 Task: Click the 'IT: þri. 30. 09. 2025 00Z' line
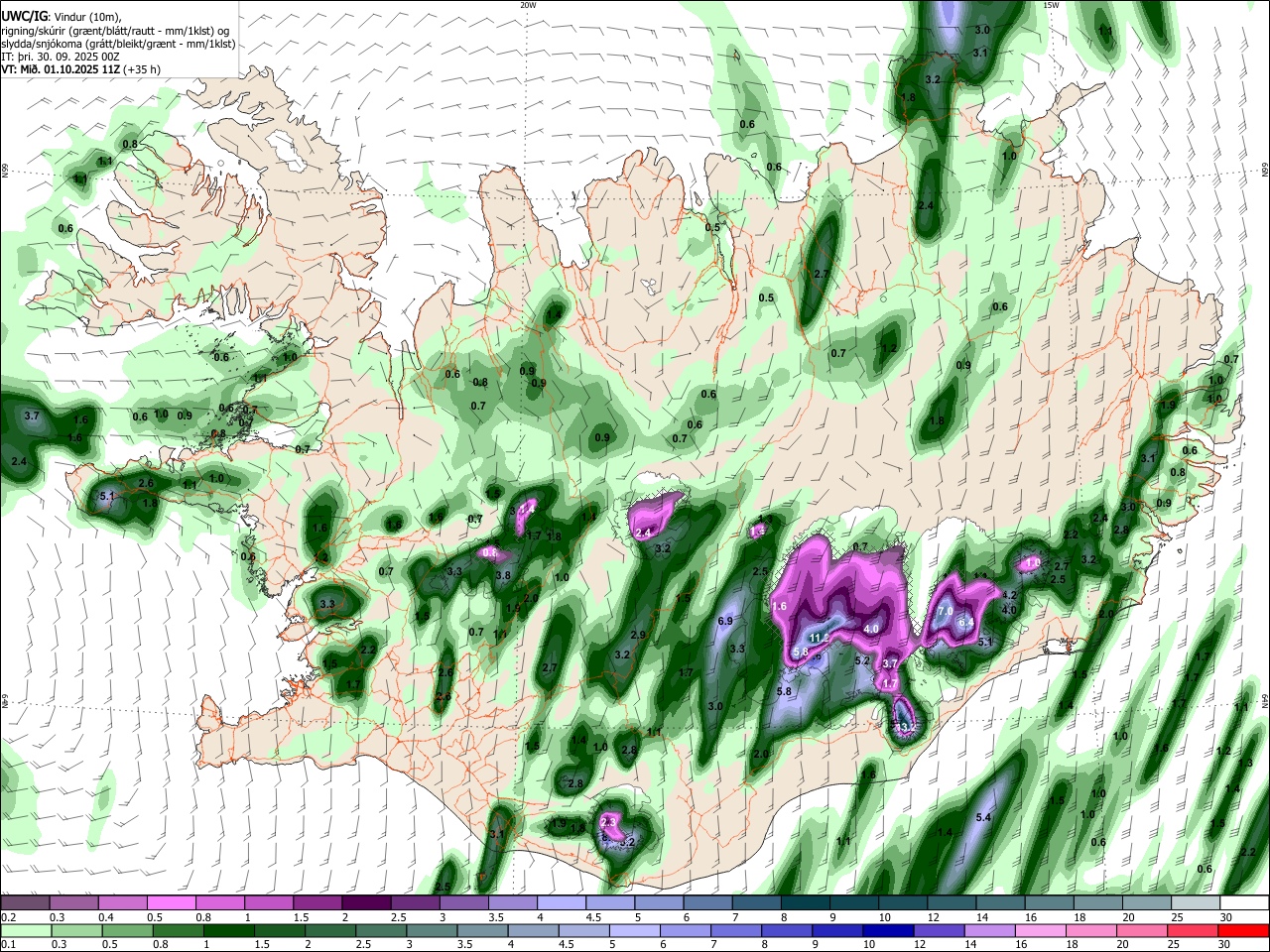tap(60, 57)
